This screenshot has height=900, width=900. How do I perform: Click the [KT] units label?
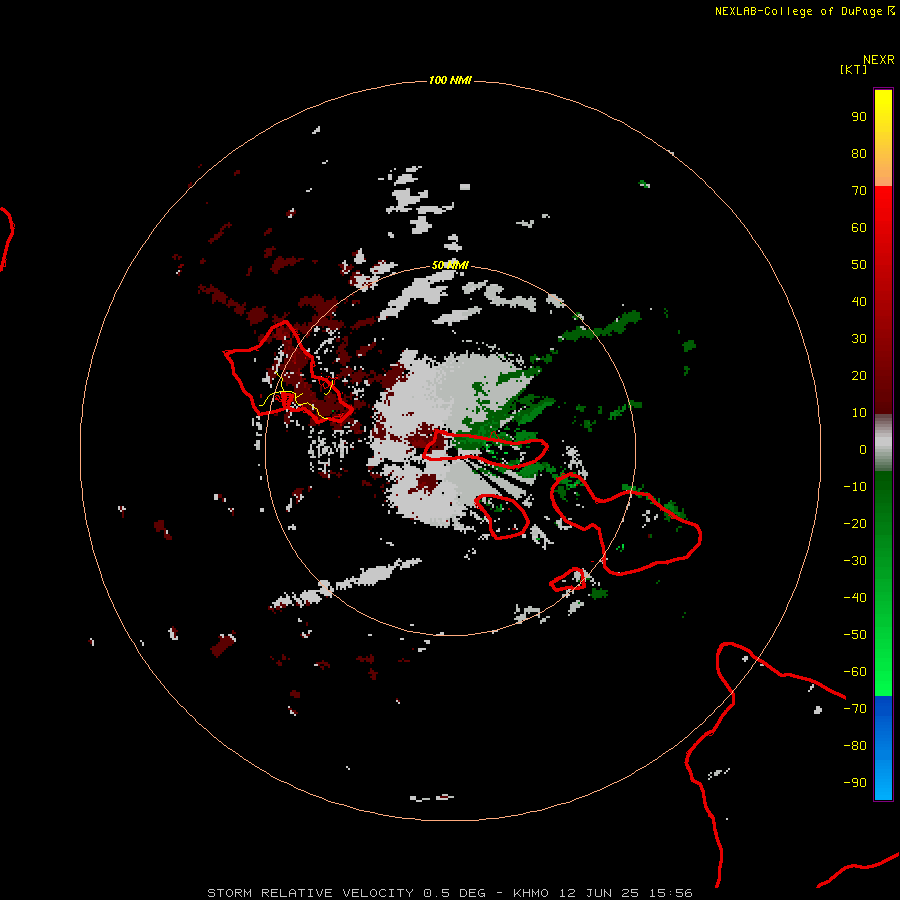pyautogui.click(x=853, y=69)
